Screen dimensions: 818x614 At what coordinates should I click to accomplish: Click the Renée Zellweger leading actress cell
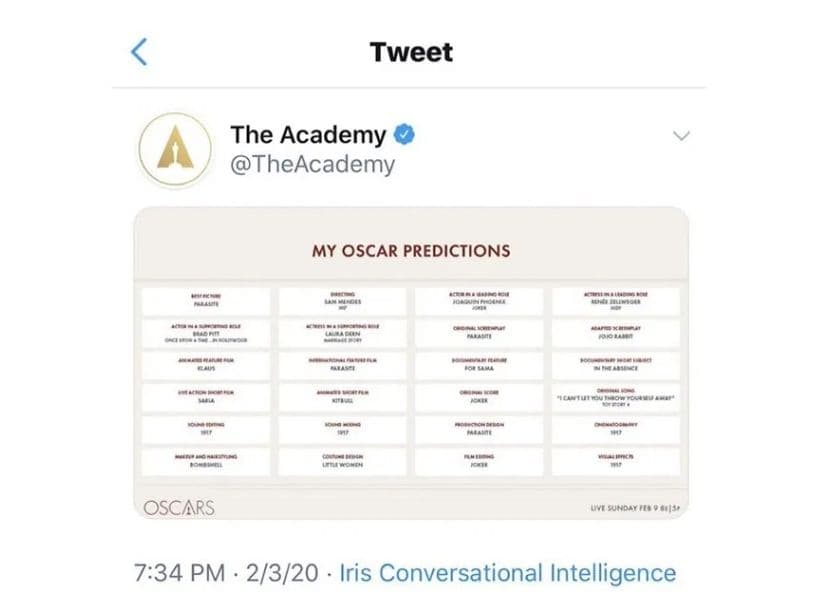tap(616, 302)
